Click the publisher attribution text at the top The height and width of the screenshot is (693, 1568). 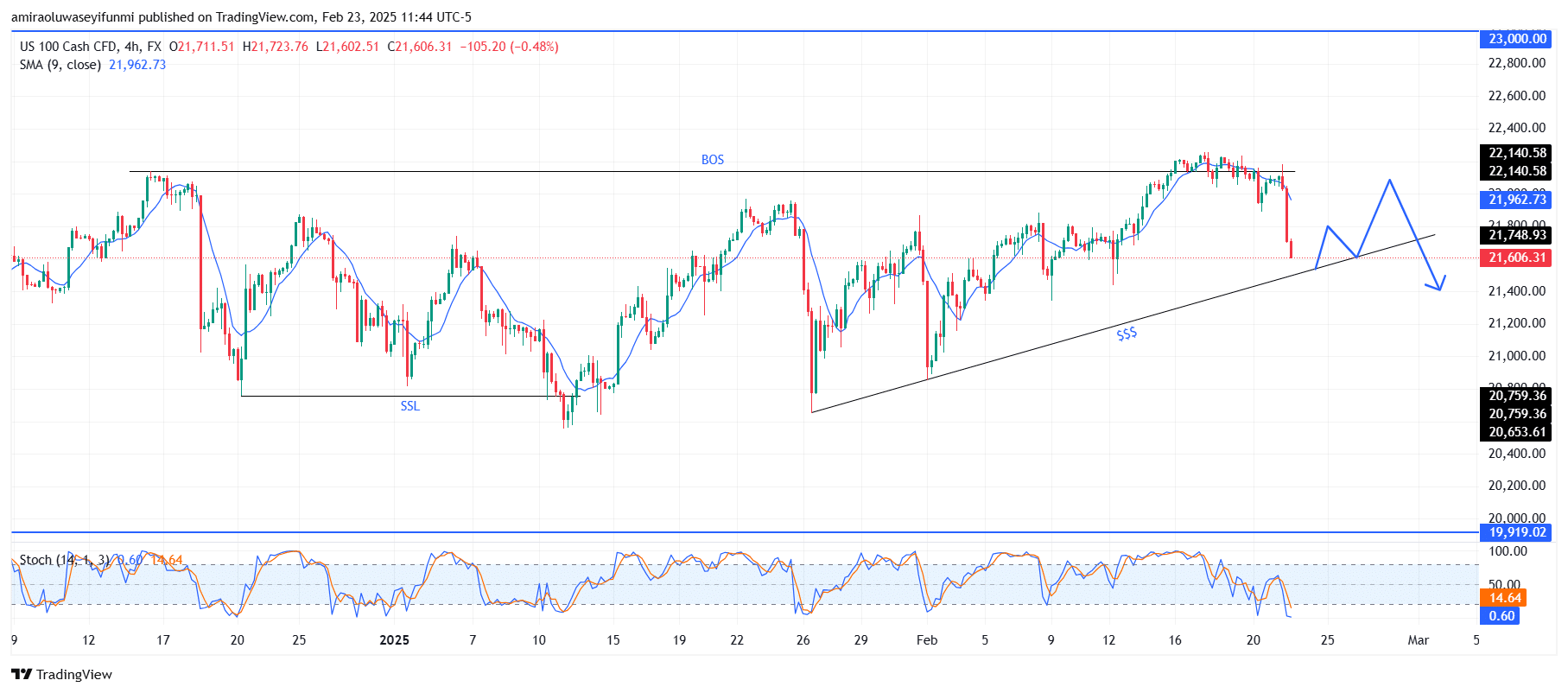(x=241, y=17)
